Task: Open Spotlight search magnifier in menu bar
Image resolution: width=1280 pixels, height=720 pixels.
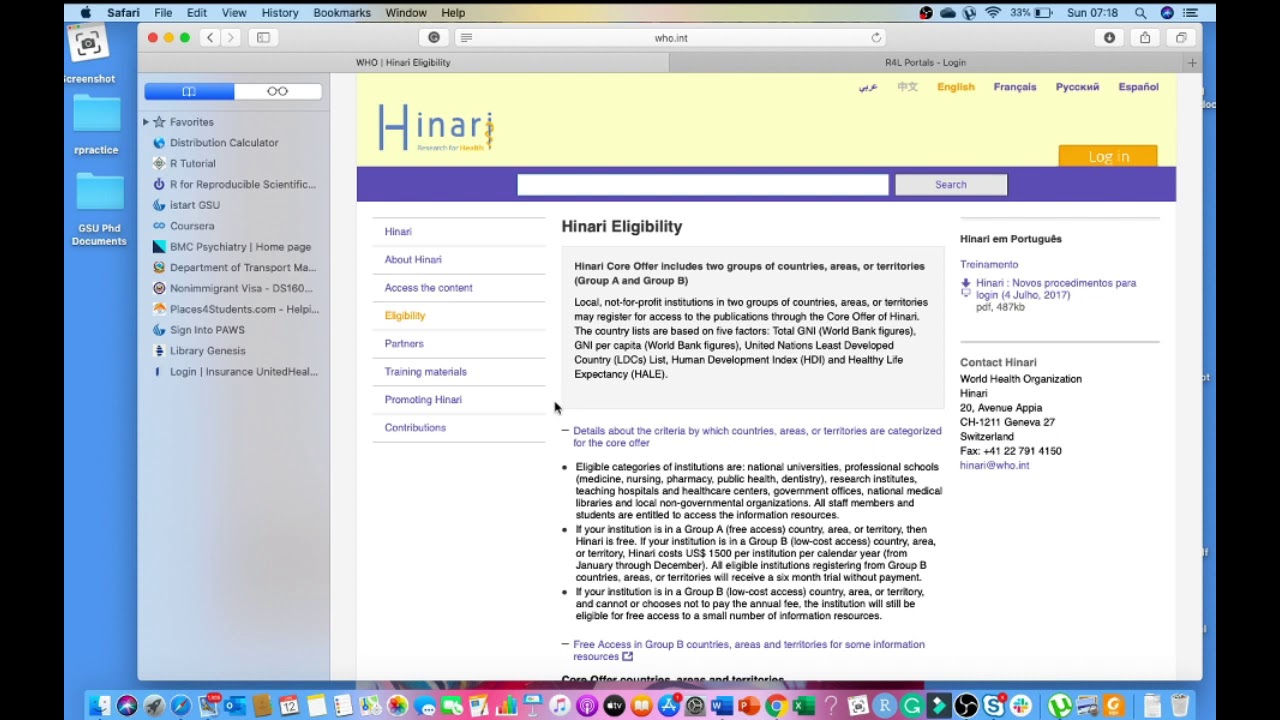Action: pos(1140,13)
